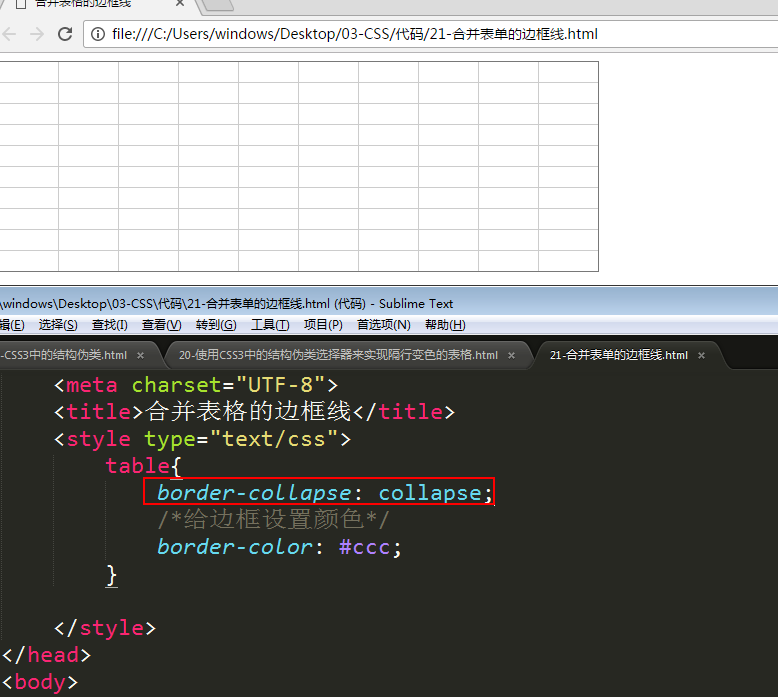Click the browser forward arrow
The height and width of the screenshot is (697, 778).
pos(37,34)
